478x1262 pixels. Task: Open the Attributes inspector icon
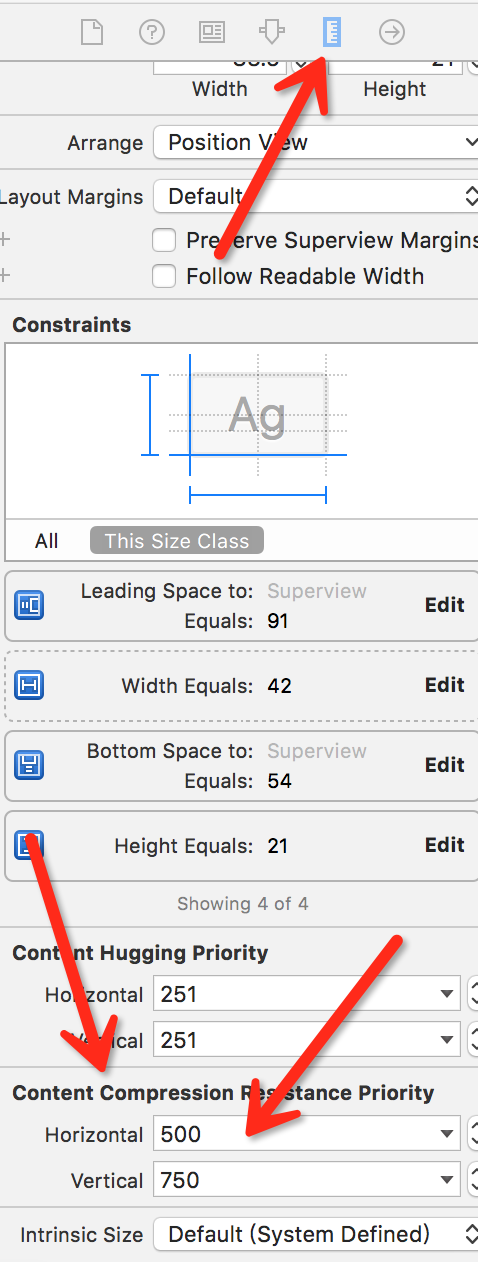271,33
